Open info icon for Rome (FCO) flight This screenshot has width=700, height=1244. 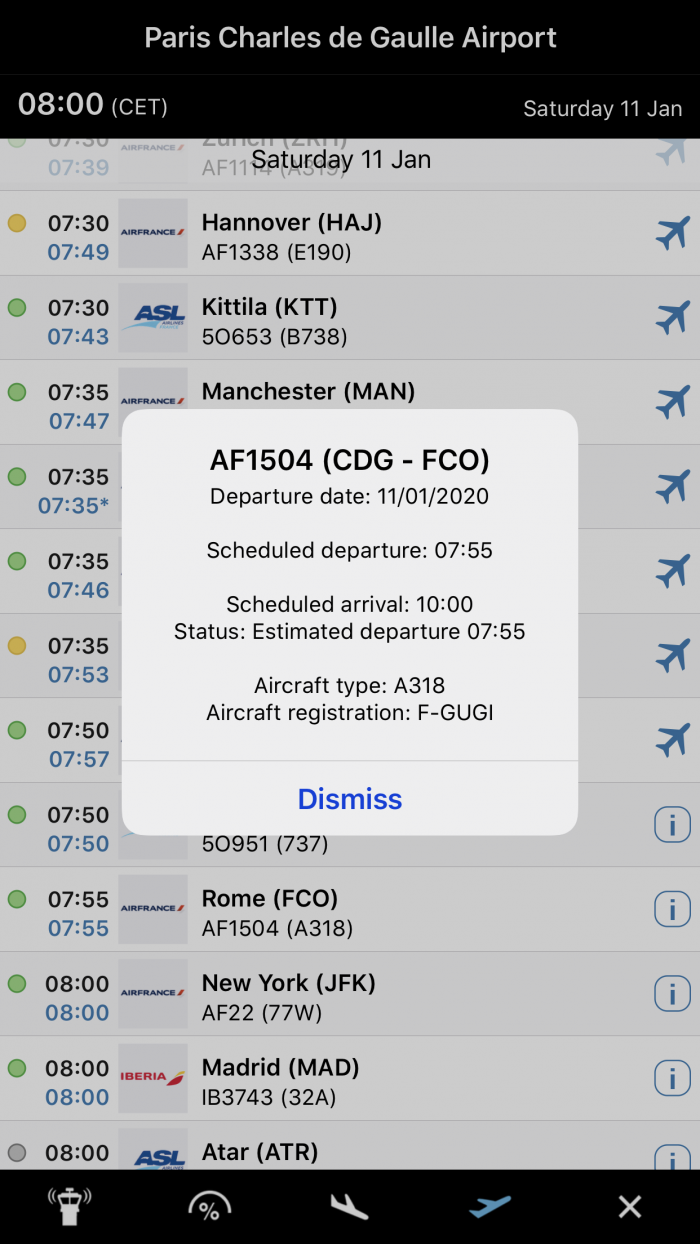[x=672, y=910]
